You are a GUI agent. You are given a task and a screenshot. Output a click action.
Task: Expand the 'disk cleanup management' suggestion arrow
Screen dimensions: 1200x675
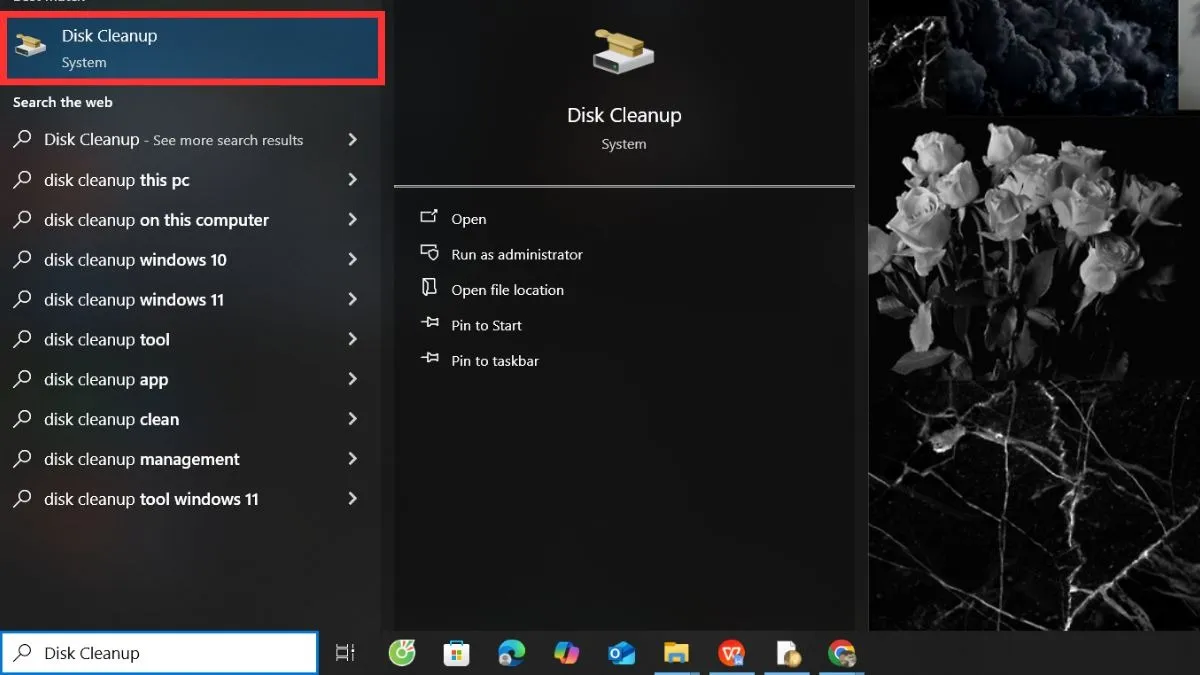coord(352,459)
